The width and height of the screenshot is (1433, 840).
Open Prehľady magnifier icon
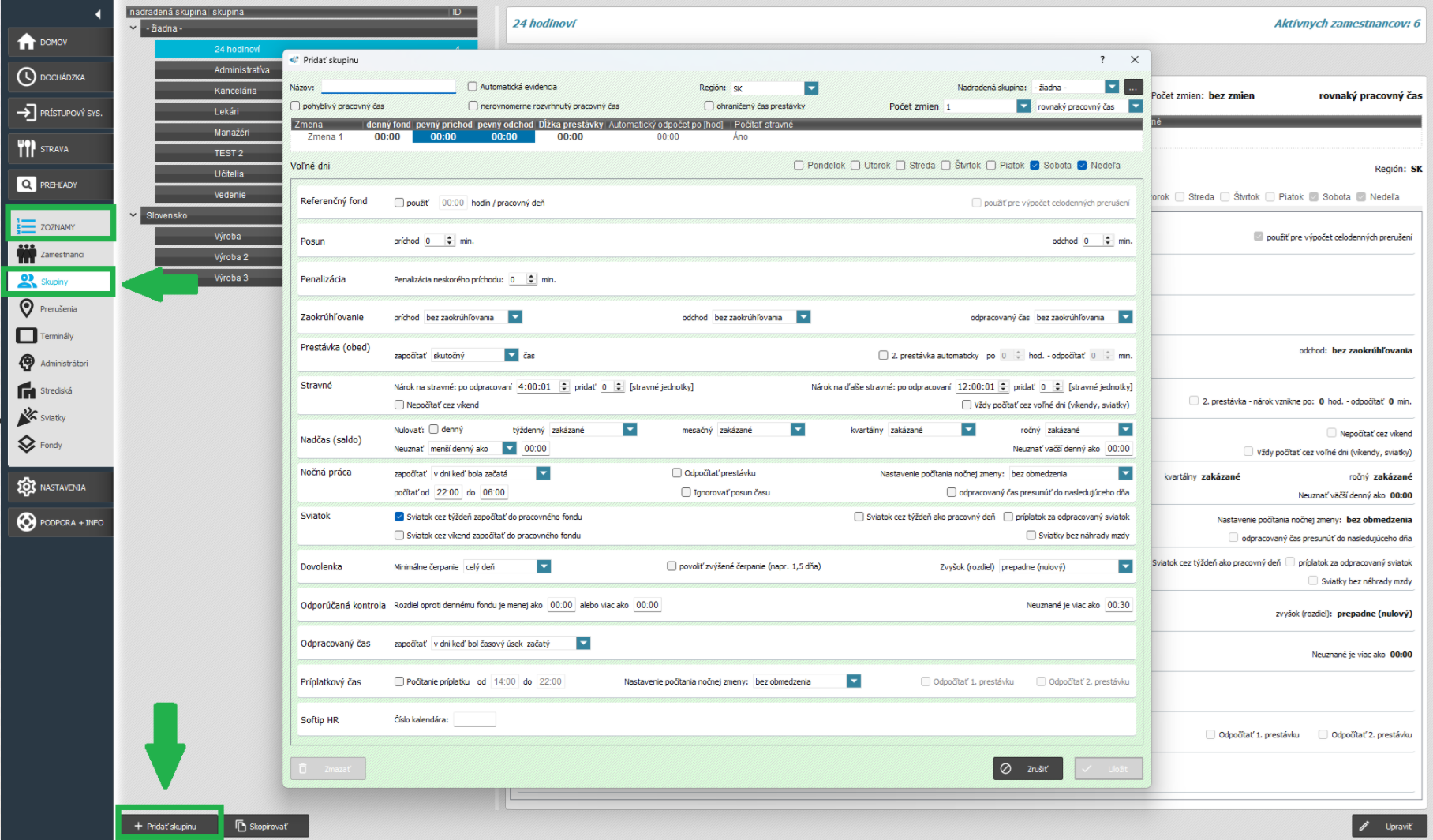point(27,185)
